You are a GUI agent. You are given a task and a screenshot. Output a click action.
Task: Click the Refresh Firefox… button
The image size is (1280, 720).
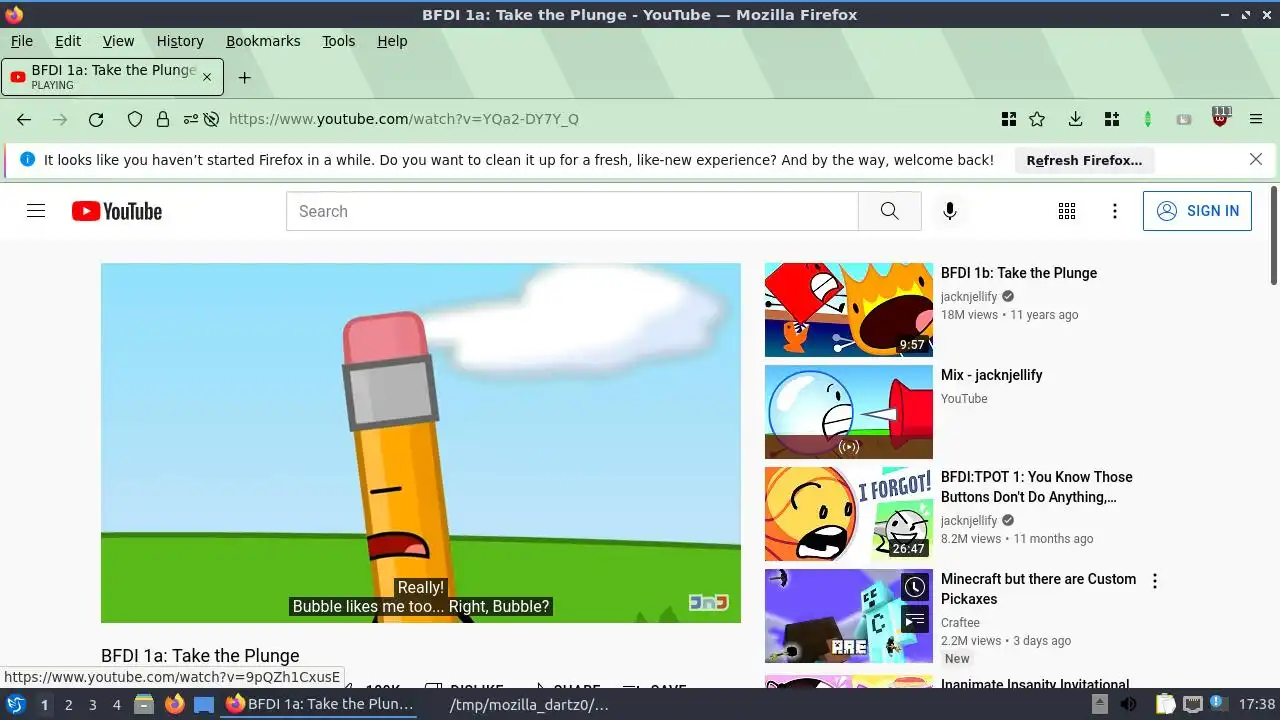tap(1084, 160)
